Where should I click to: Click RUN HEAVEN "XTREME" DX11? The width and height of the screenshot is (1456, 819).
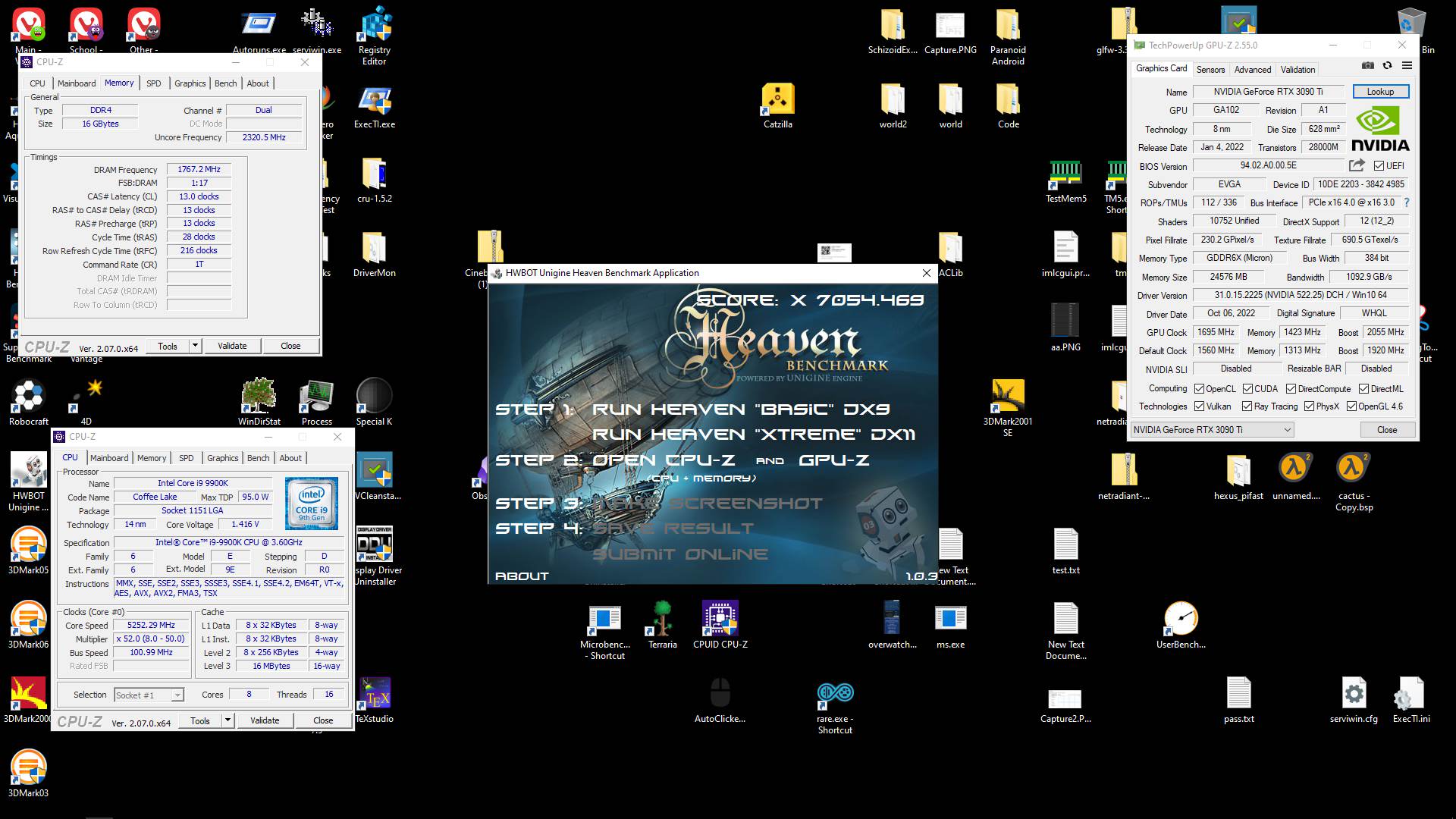click(x=754, y=435)
